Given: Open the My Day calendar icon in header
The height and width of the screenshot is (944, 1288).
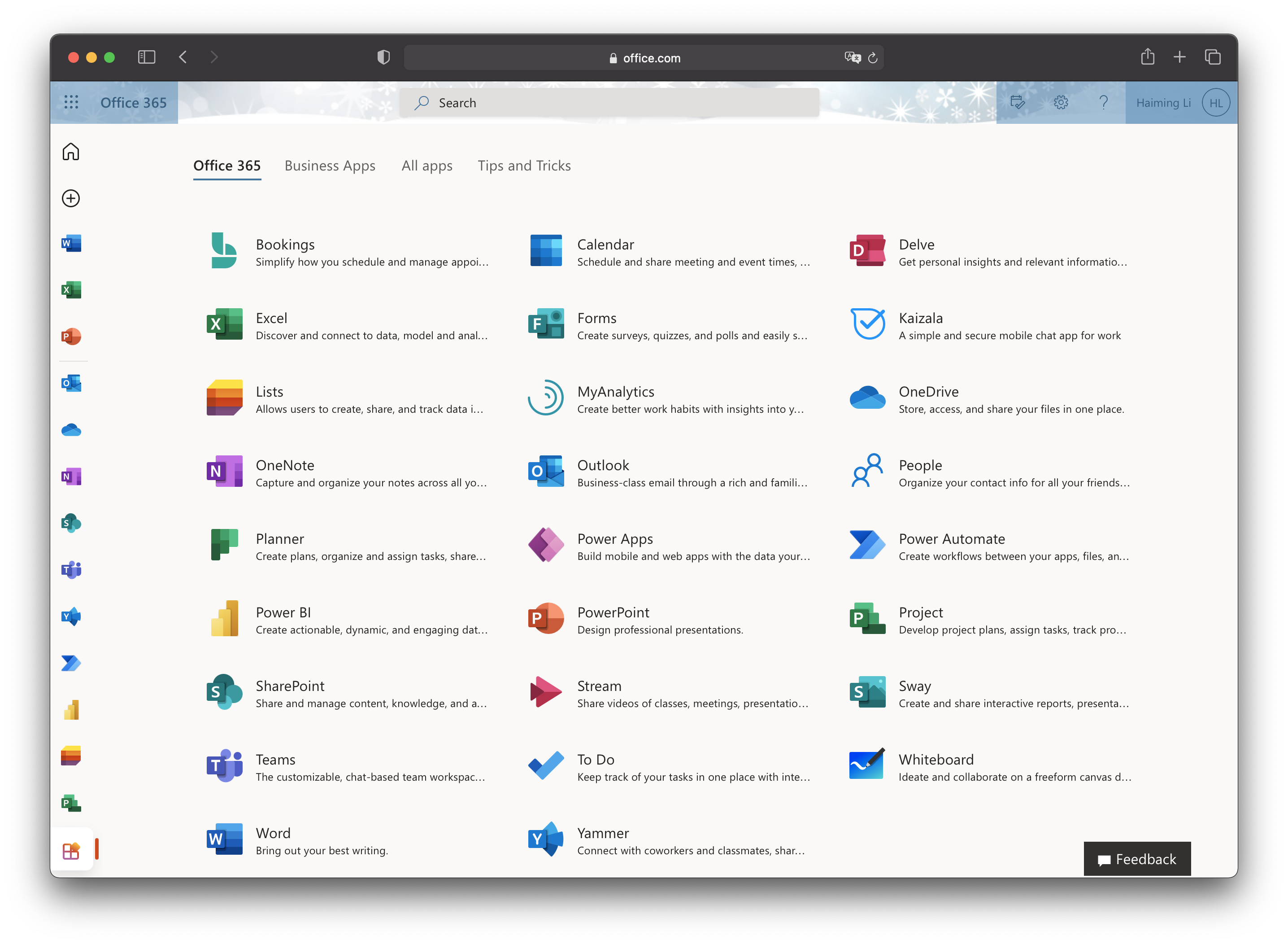Looking at the screenshot, I should (1017, 102).
